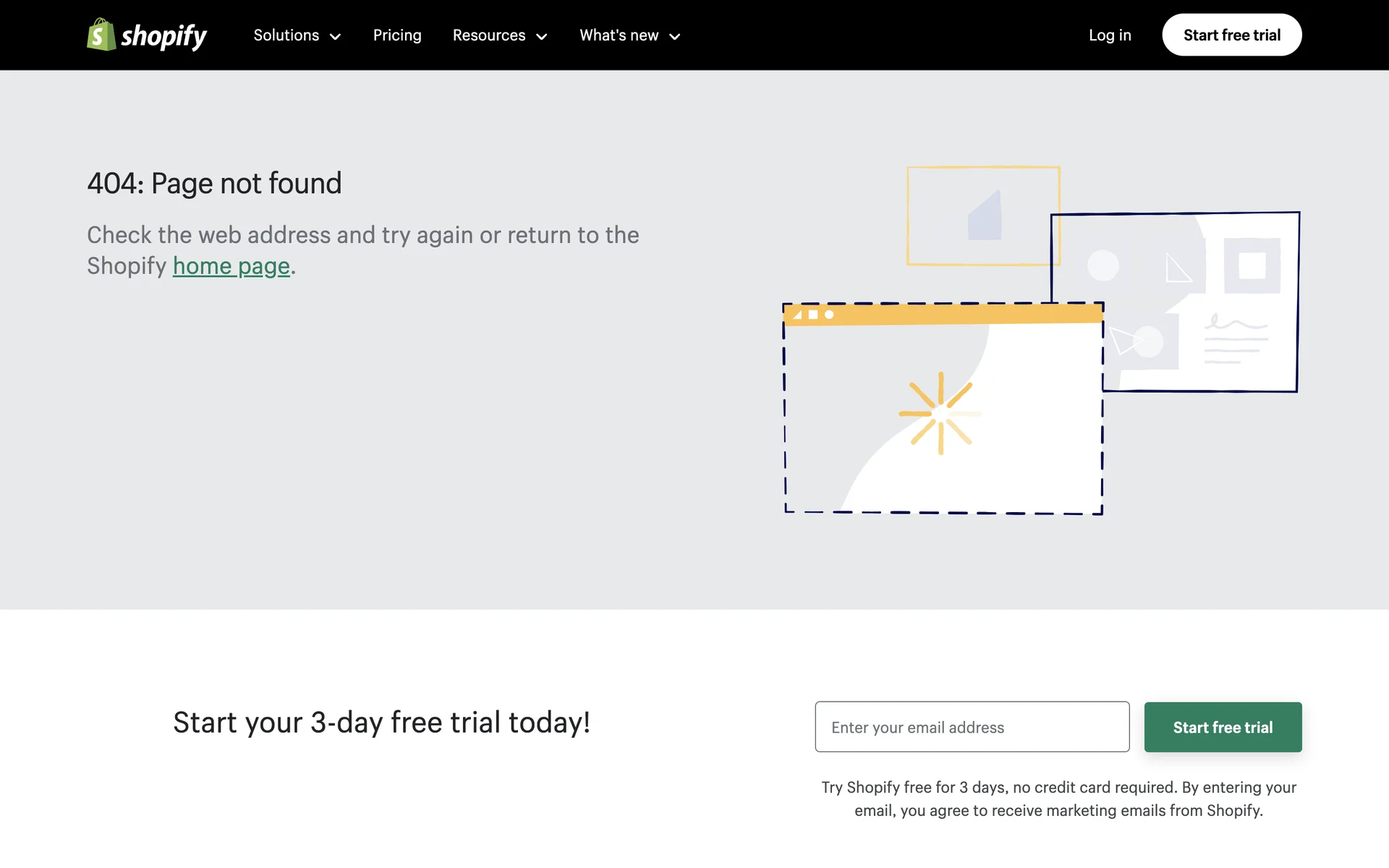This screenshot has height=868, width=1389.
Task: Click the yellow browser bar in the illustration
Action: 943,314
